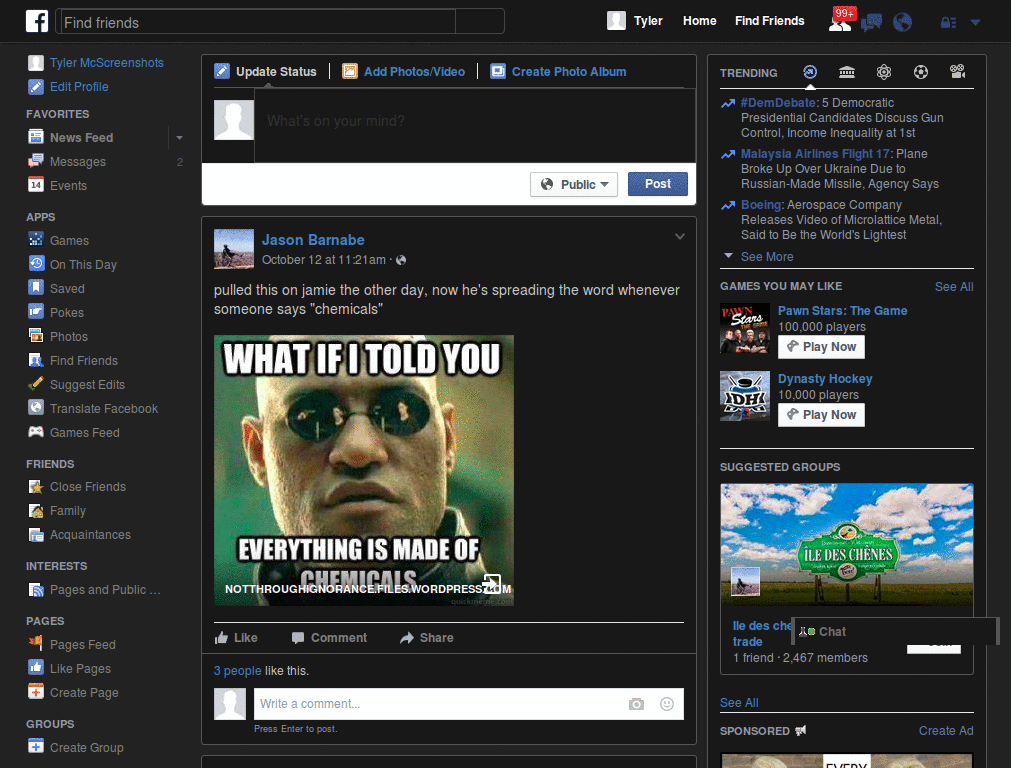Screen dimensions: 1024x768
Task: Select the science and technology trending icon
Action: 884,72
